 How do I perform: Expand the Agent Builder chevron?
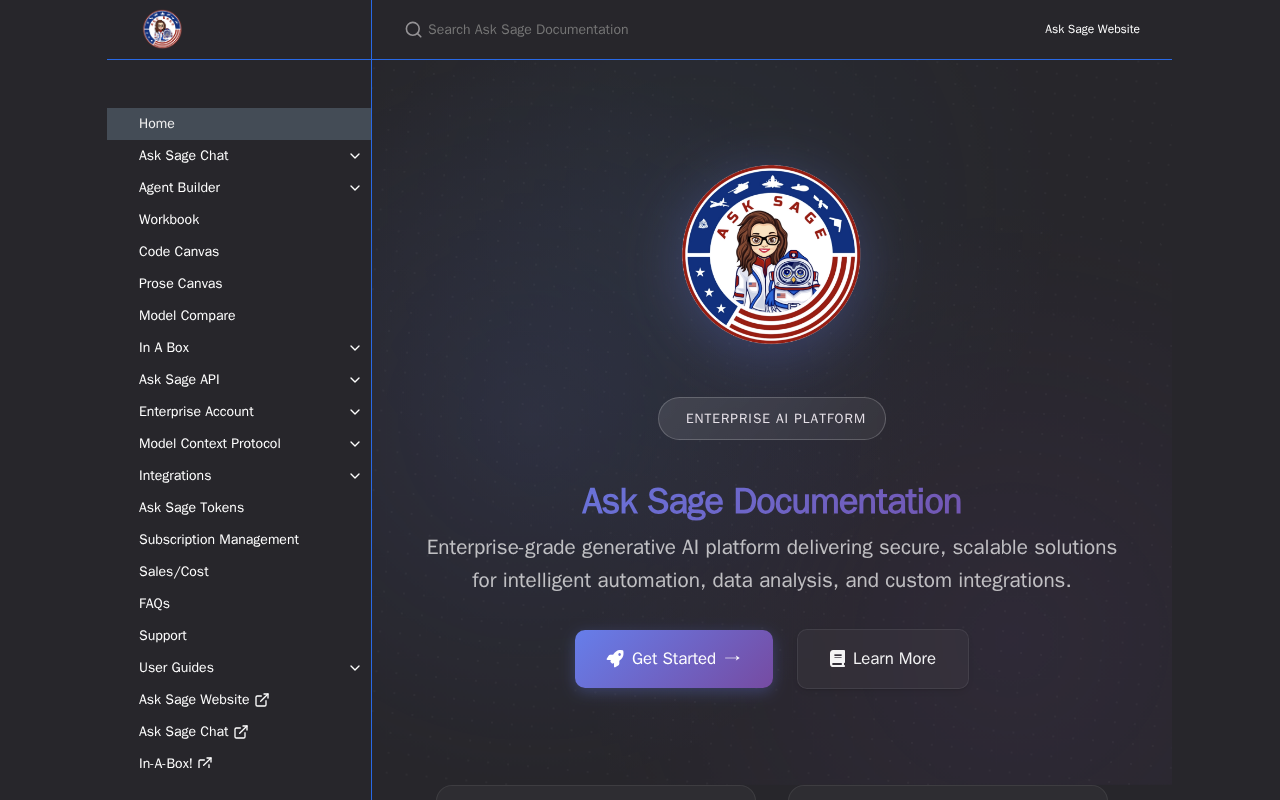click(x=355, y=188)
